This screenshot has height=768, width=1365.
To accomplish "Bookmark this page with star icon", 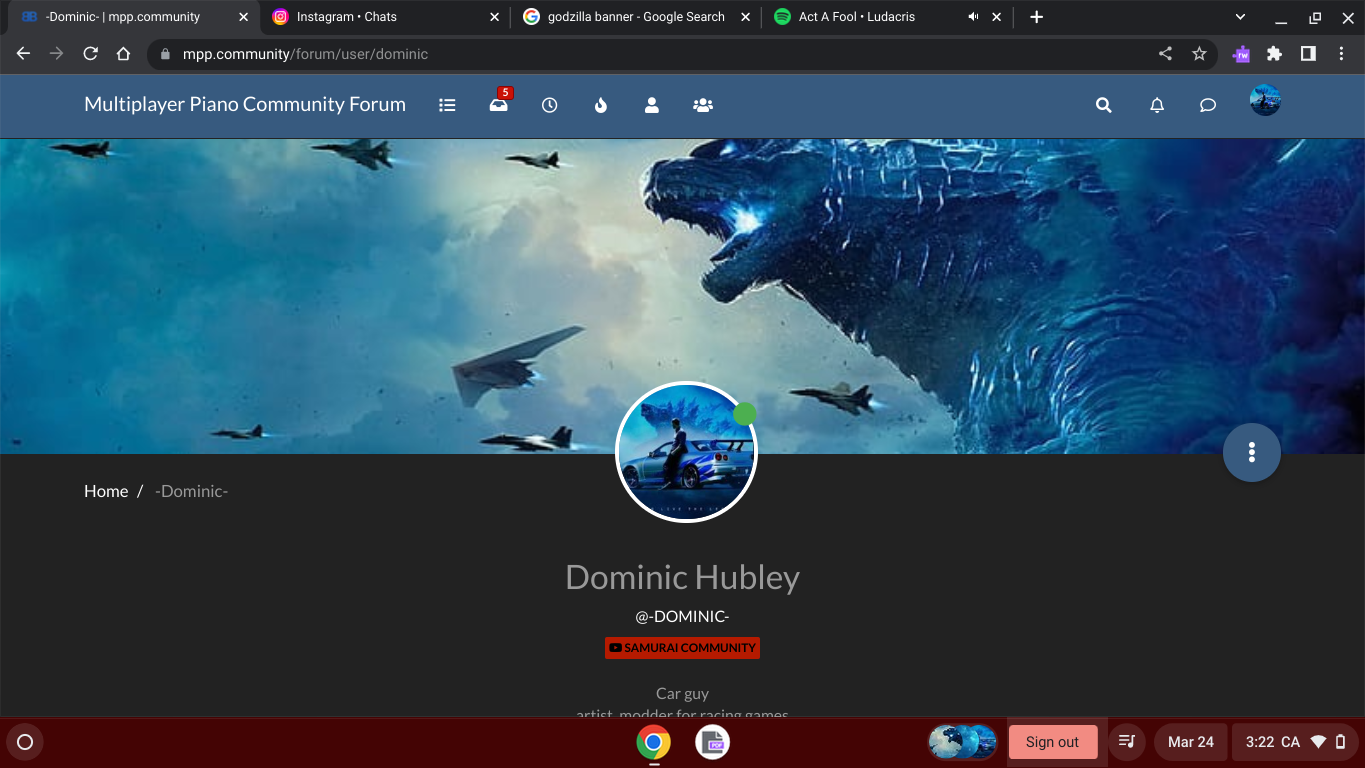I will (x=1199, y=54).
